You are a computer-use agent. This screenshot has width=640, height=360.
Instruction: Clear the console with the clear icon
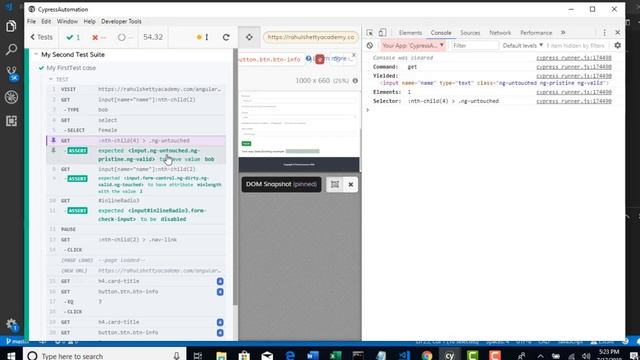(370, 46)
